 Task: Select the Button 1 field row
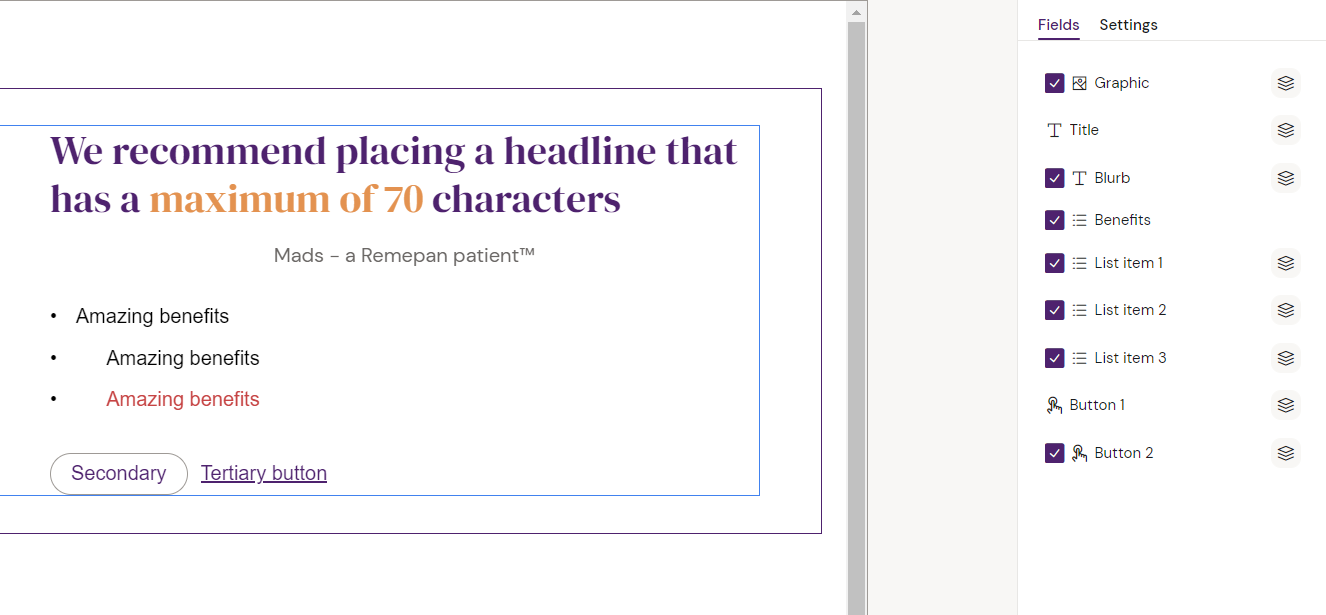pos(1096,405)
